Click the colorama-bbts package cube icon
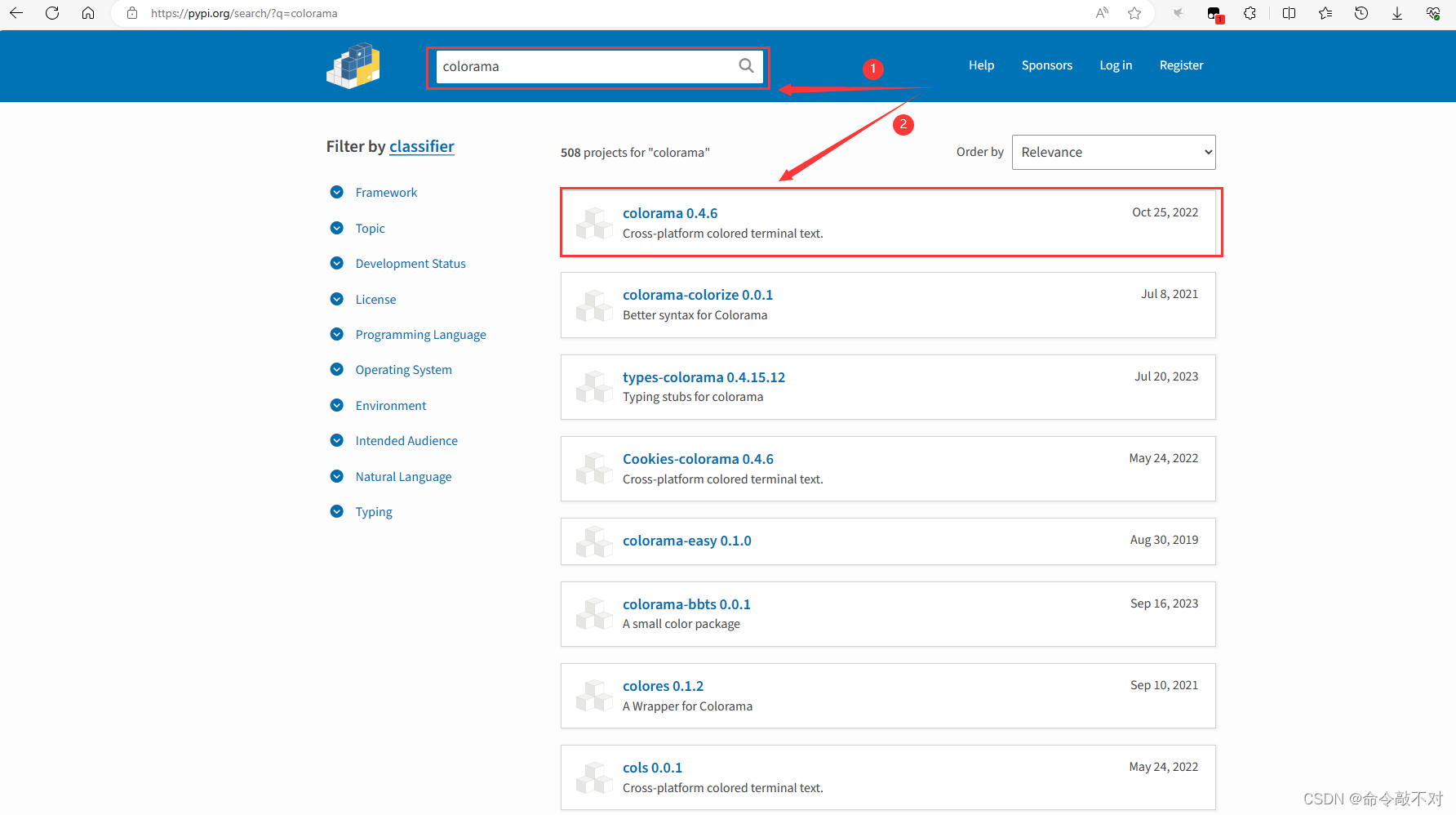Screen dimensions: 1456x815 [594, 613]
